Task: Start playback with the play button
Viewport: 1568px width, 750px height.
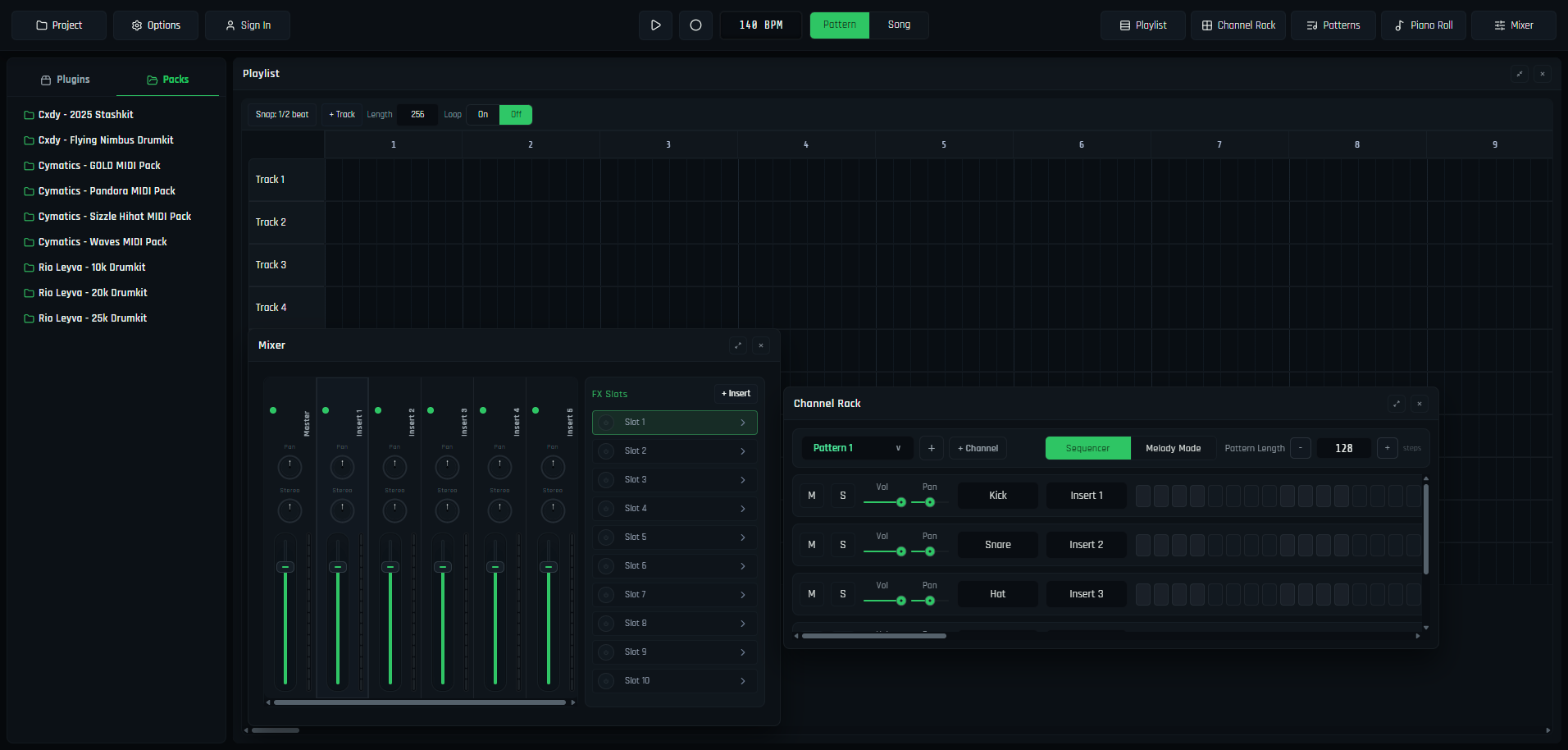Action: click(x=655, y=25)
